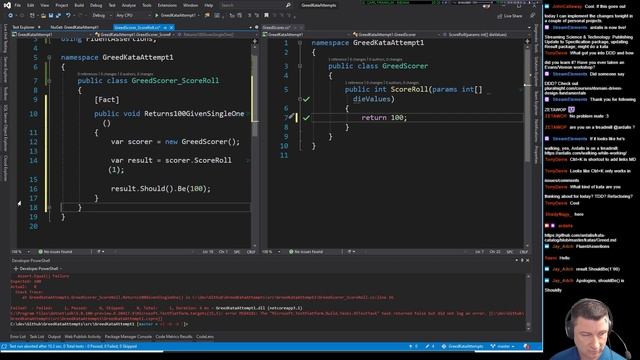Open the File menu
The height and width of the screenshot is (360, 640).
pyautogui.click(x=18, y=5)
